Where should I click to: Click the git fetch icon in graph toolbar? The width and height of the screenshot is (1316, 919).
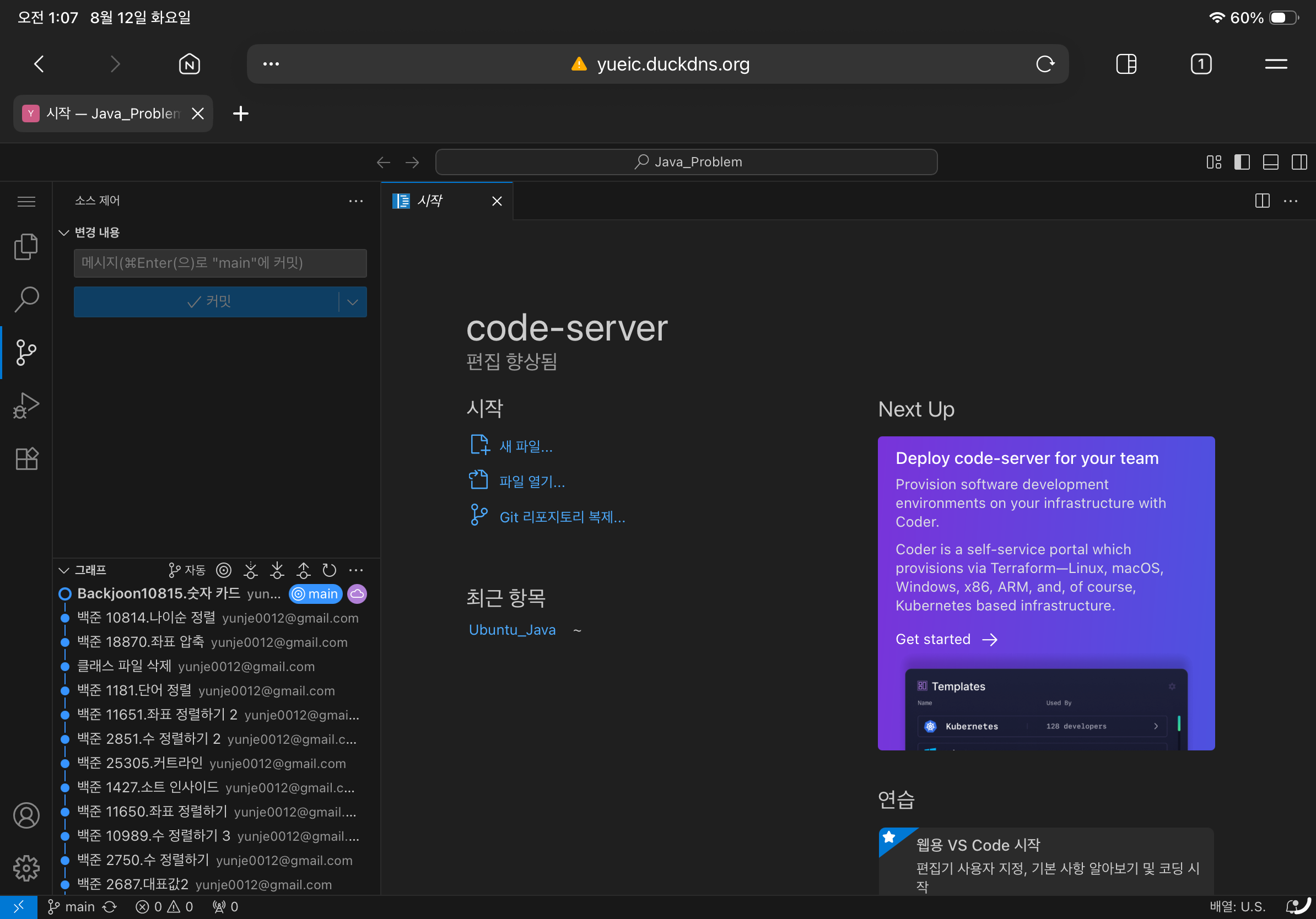point(251,570)
